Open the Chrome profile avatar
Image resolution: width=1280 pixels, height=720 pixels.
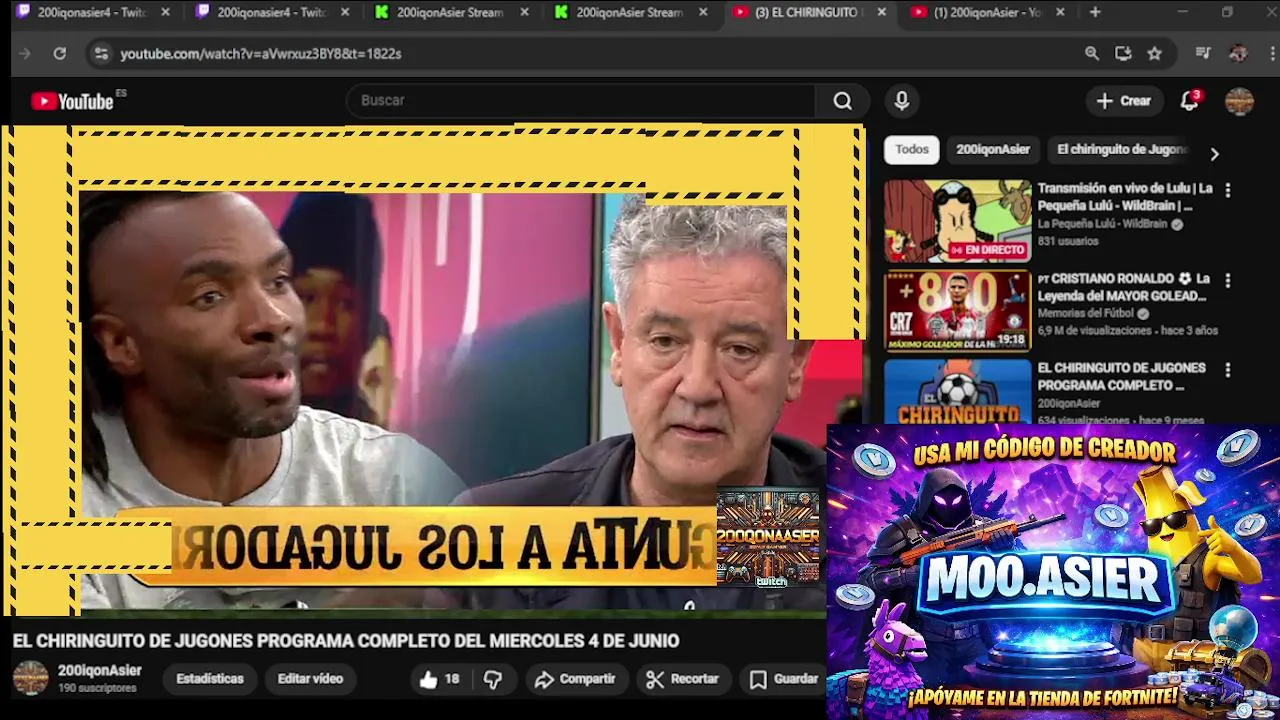[1238, 54]
